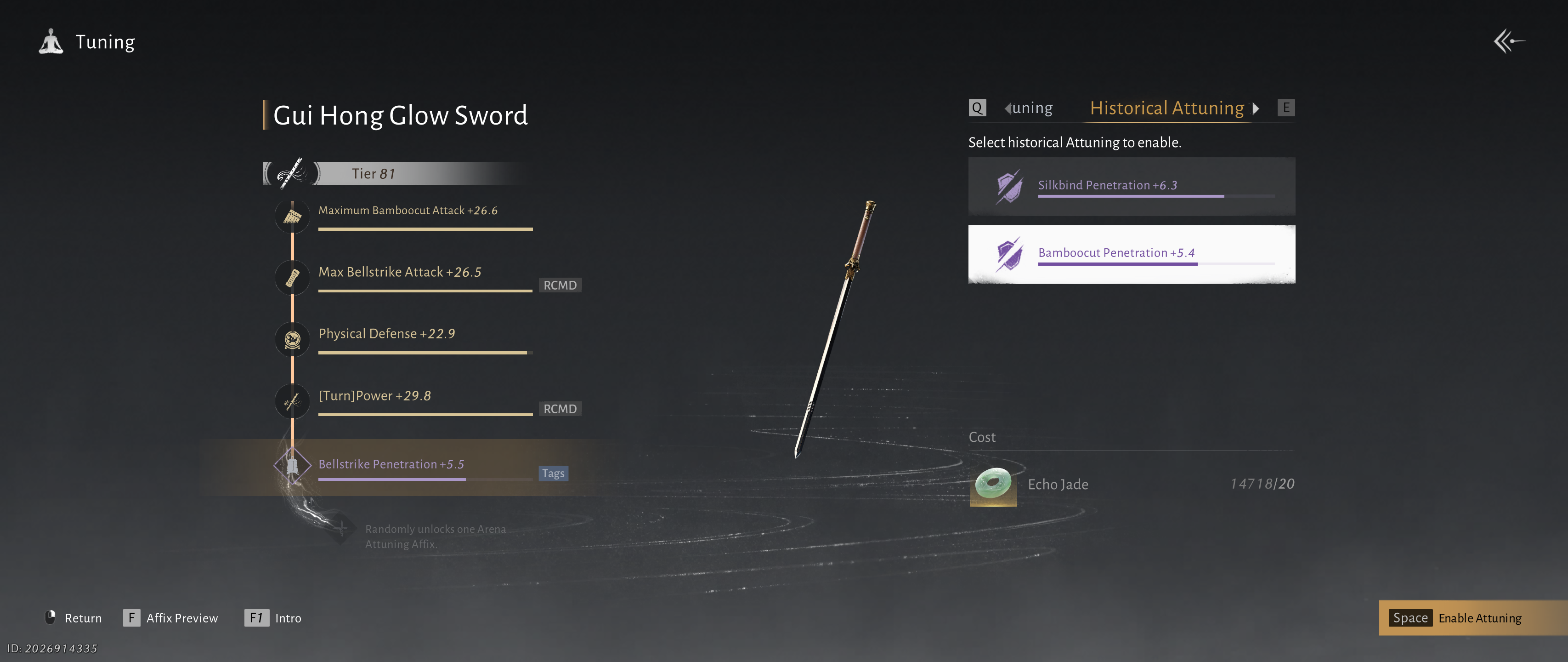Image resolution: width=1568 pixels, height=662 pixels.
Task: Click the back arrow icon at top right
Action: 1510,41
